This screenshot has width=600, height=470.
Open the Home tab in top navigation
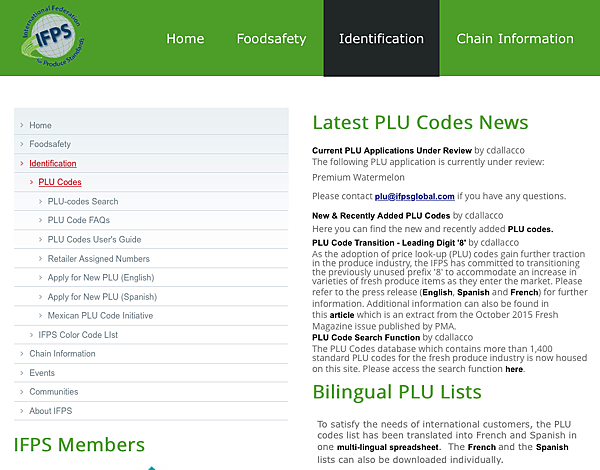[x=185, y=39]
